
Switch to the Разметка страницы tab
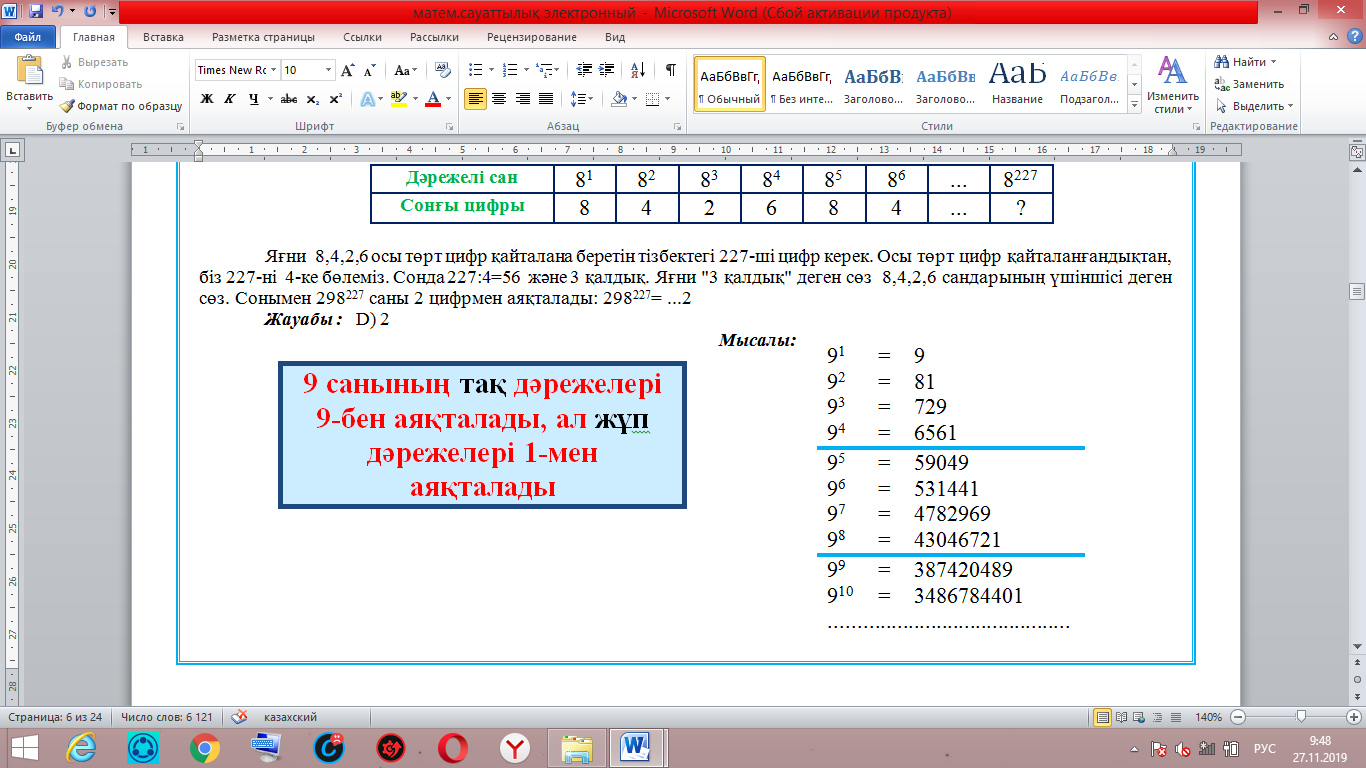(263, 37)
